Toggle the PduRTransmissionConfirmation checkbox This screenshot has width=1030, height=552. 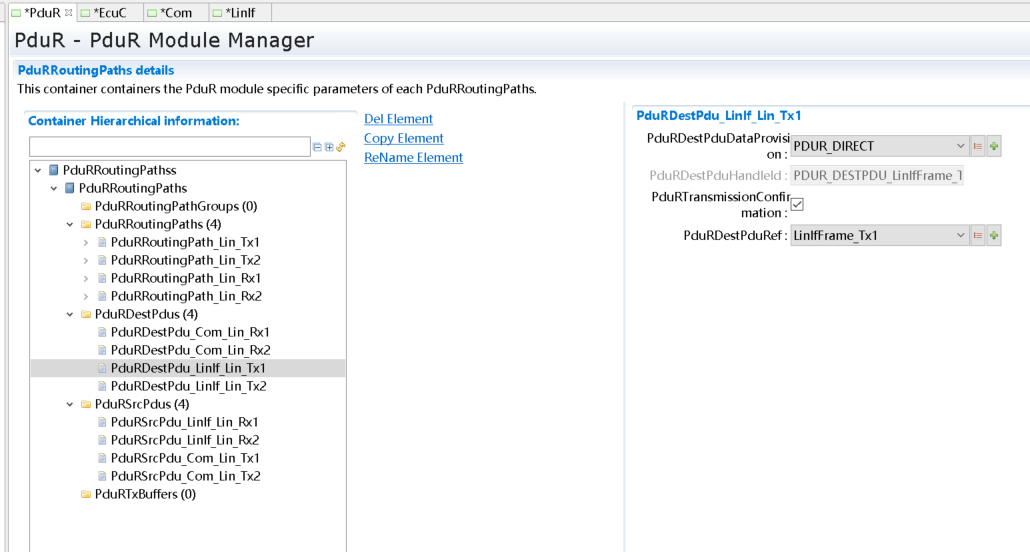pos(797,205)
